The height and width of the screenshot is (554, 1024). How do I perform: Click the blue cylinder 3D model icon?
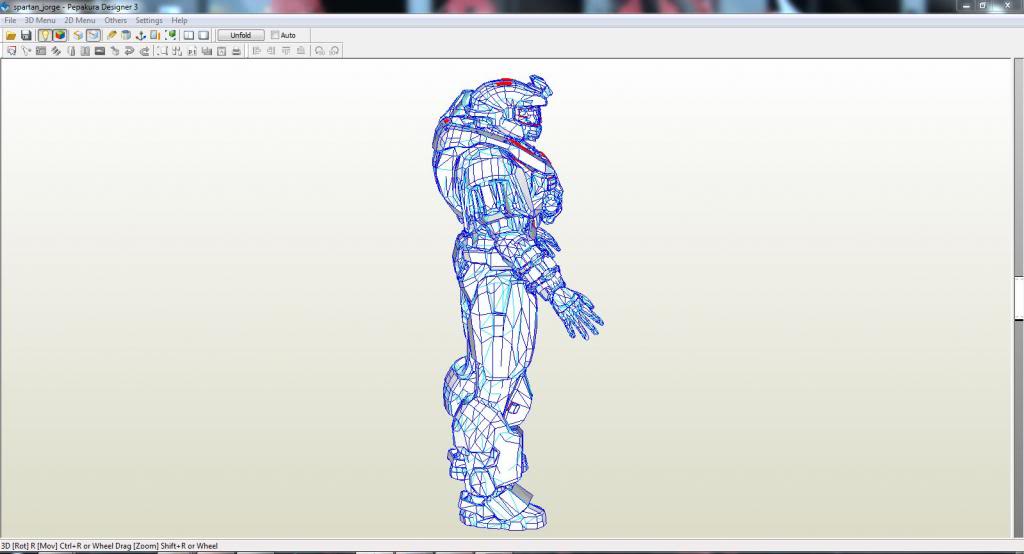click(126, 35)
